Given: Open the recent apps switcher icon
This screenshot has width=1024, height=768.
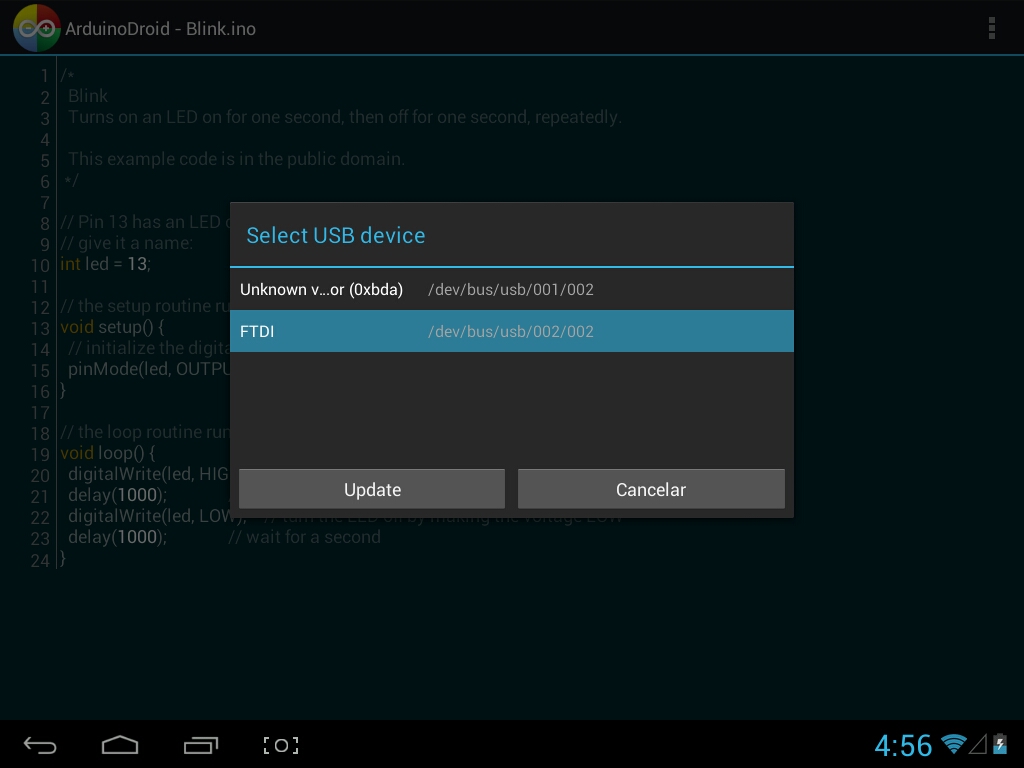Looking at the screenshot, I should coord(201,745).
